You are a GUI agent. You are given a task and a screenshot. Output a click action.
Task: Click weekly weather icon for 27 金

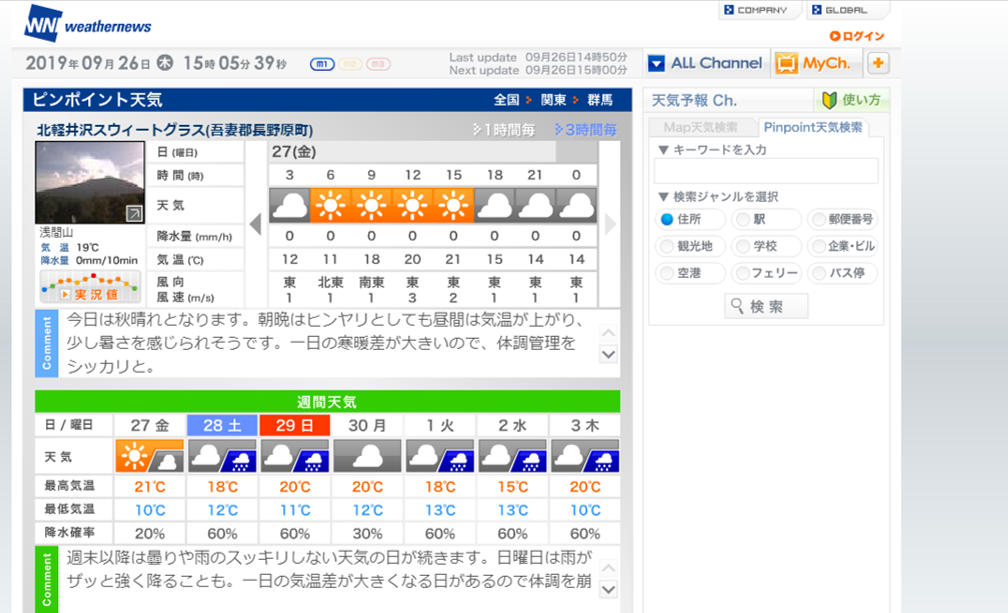point(150,456)
